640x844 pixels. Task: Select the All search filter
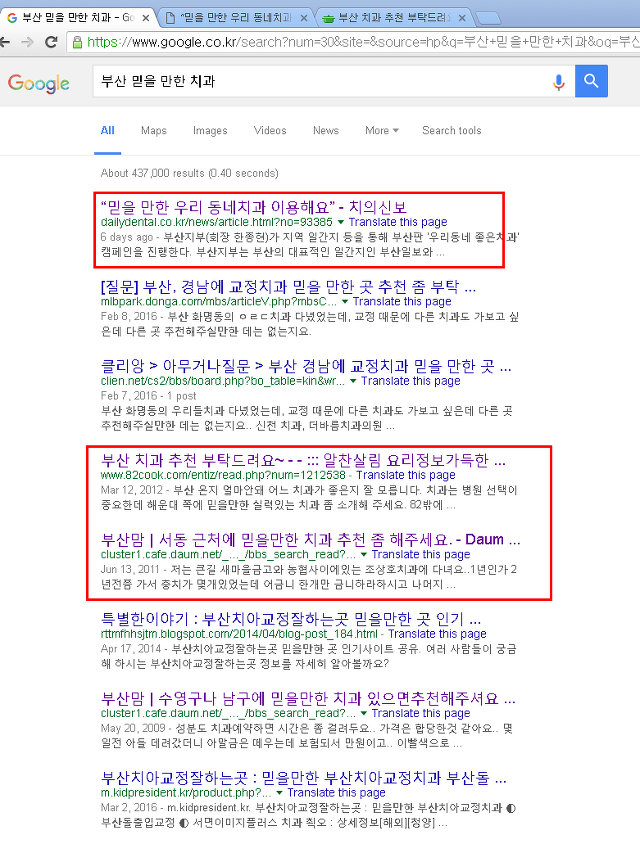click(108, 130)
